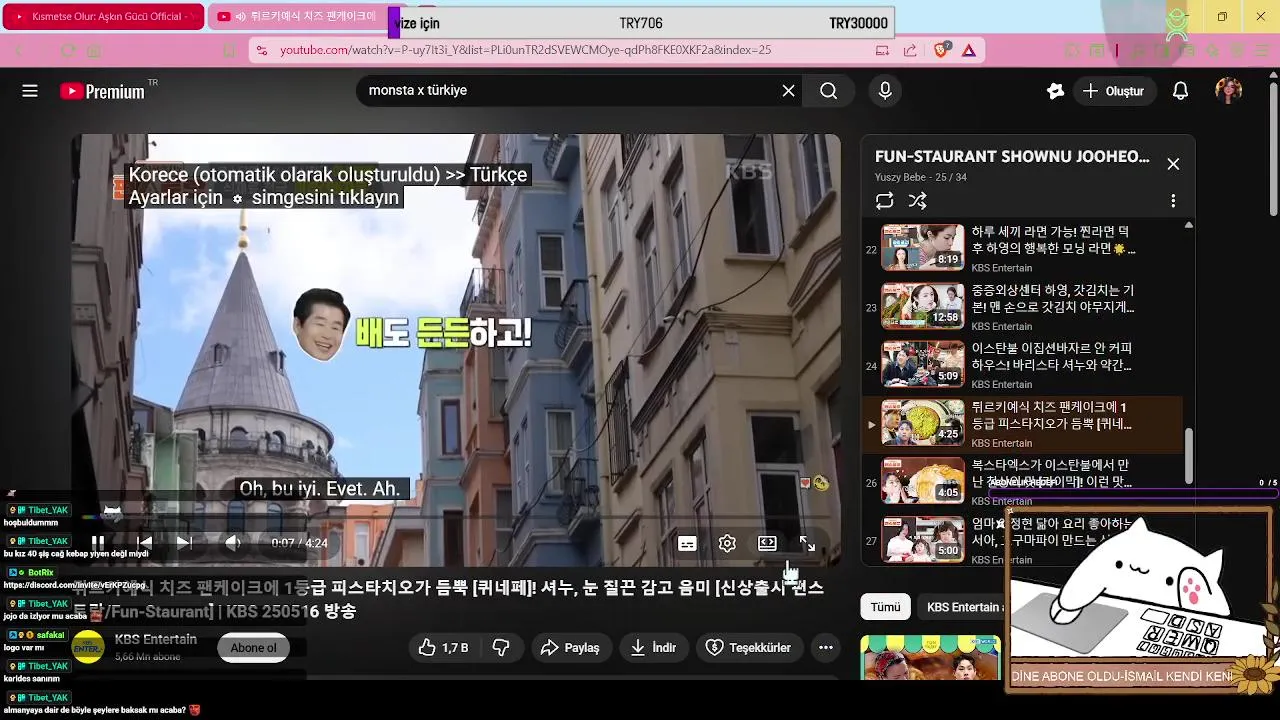This screenshot has height=720, width=1280.
Task: Open the YouTube guide hamburger menu
Action: tap(30, 91)
